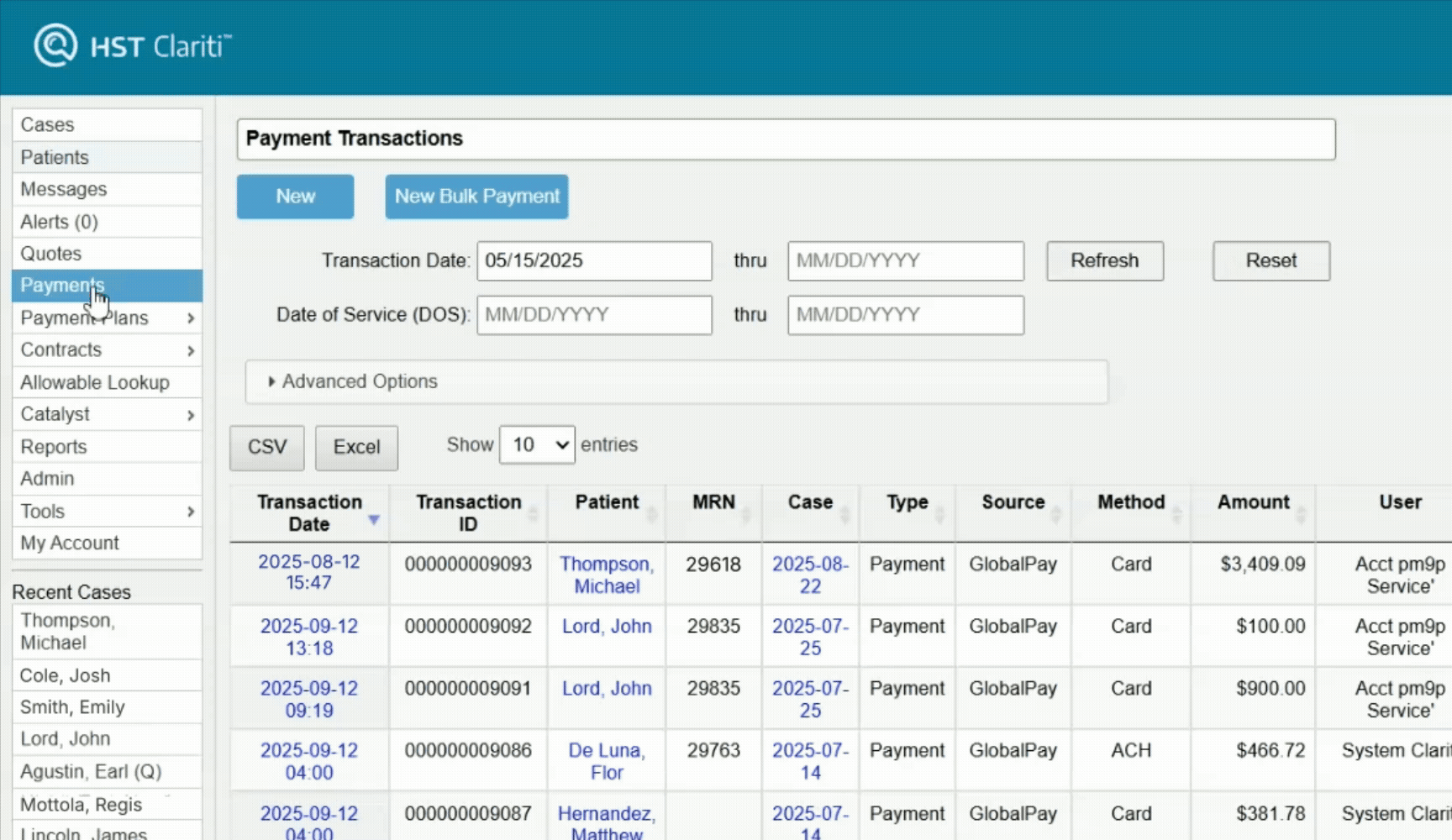Image resolution: width=1452 pixels, height=840 pixels.
Task: Open the Show entries dropdown
Action: click(537, 444)
